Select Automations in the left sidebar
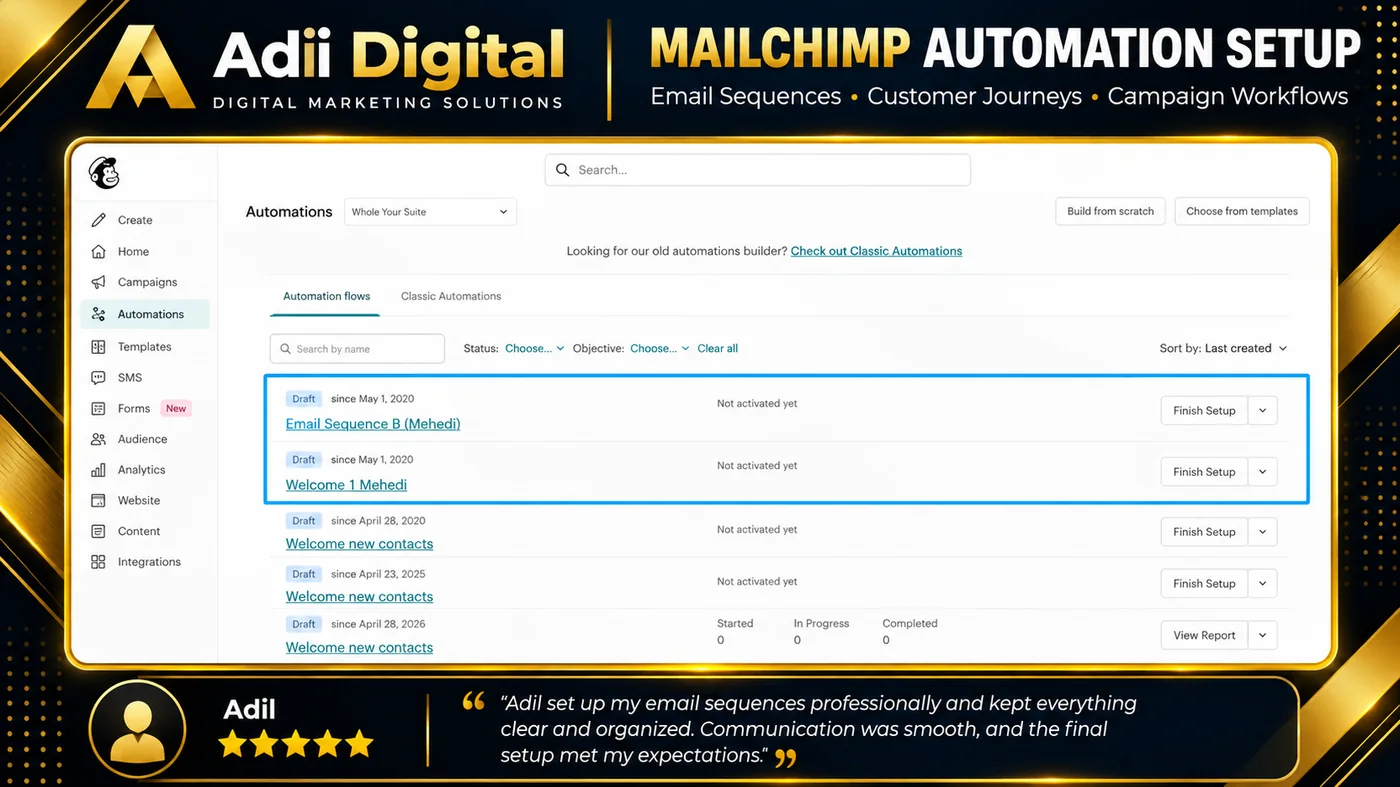 click(145, 314)
